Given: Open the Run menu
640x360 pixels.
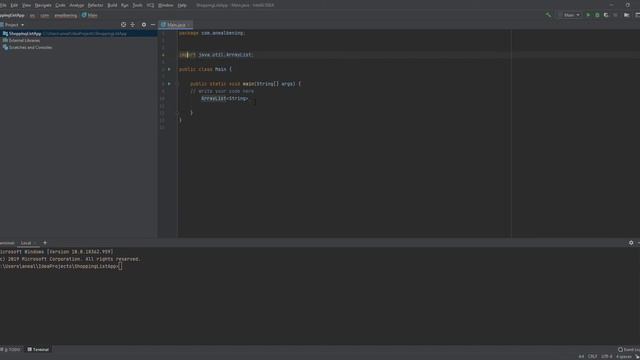Looking at the screenshot, I should tap(124, 5).
